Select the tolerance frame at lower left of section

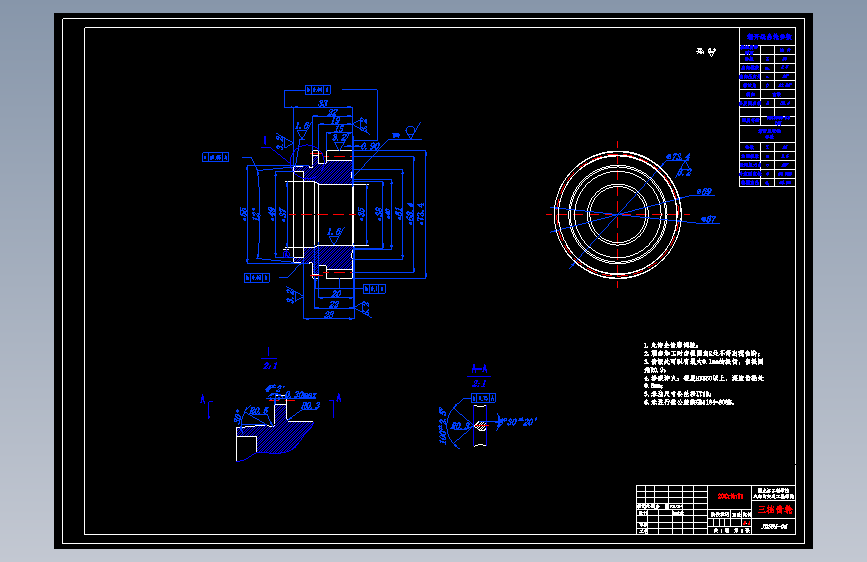point(257,278)
